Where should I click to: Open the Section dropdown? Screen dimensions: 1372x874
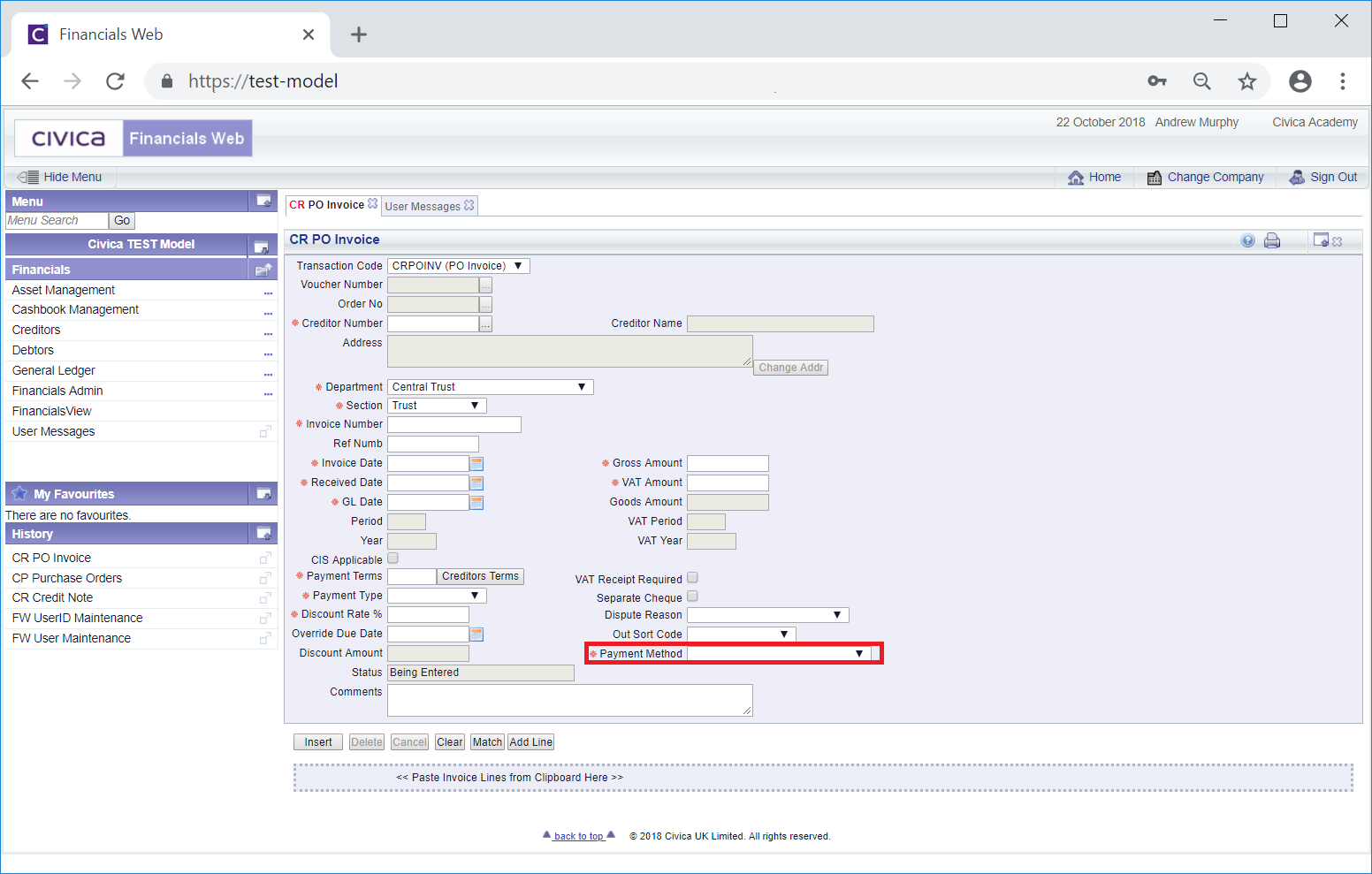[438, 406]
